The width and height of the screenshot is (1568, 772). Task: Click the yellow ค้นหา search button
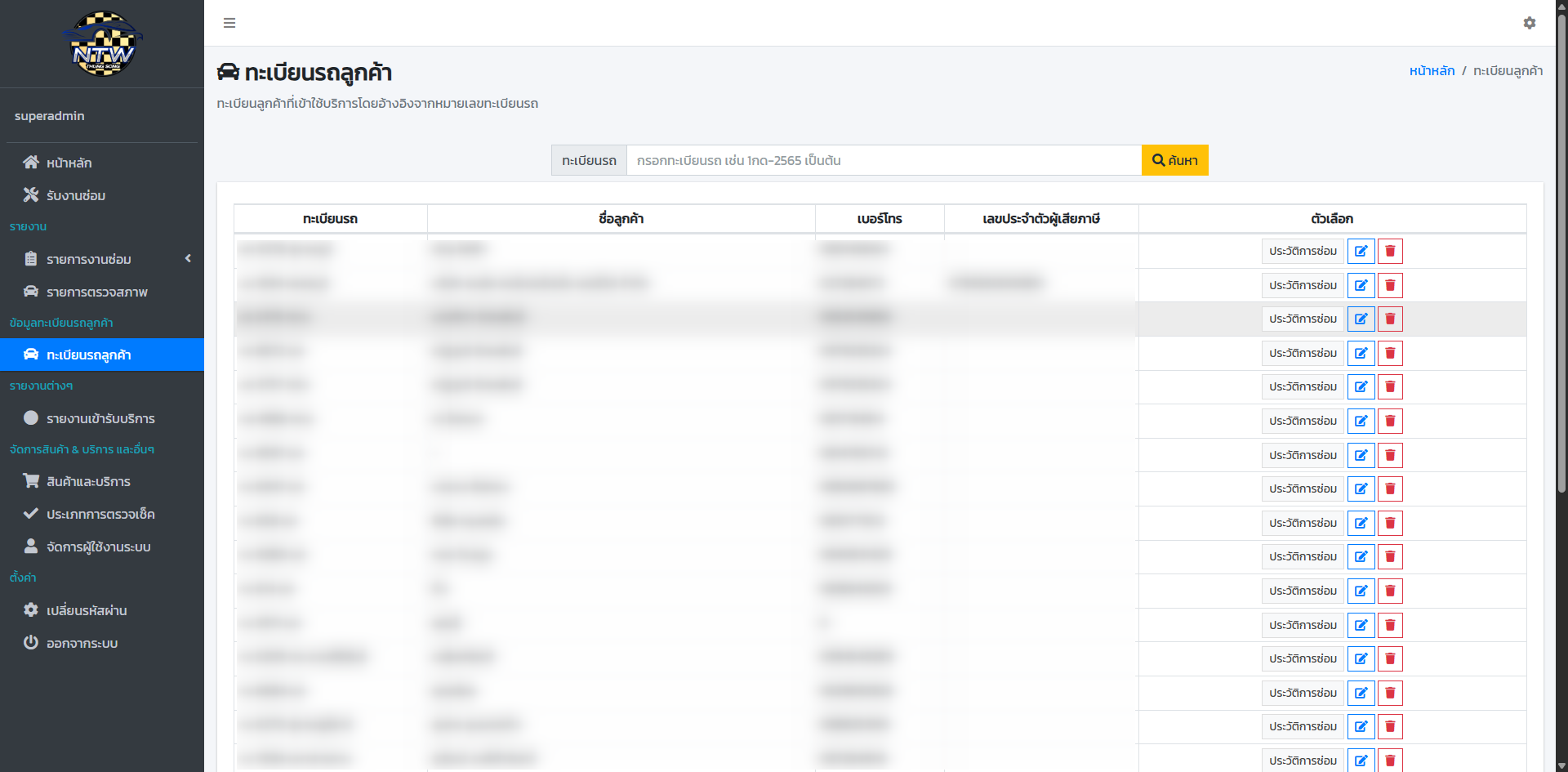coord(1174,160)
